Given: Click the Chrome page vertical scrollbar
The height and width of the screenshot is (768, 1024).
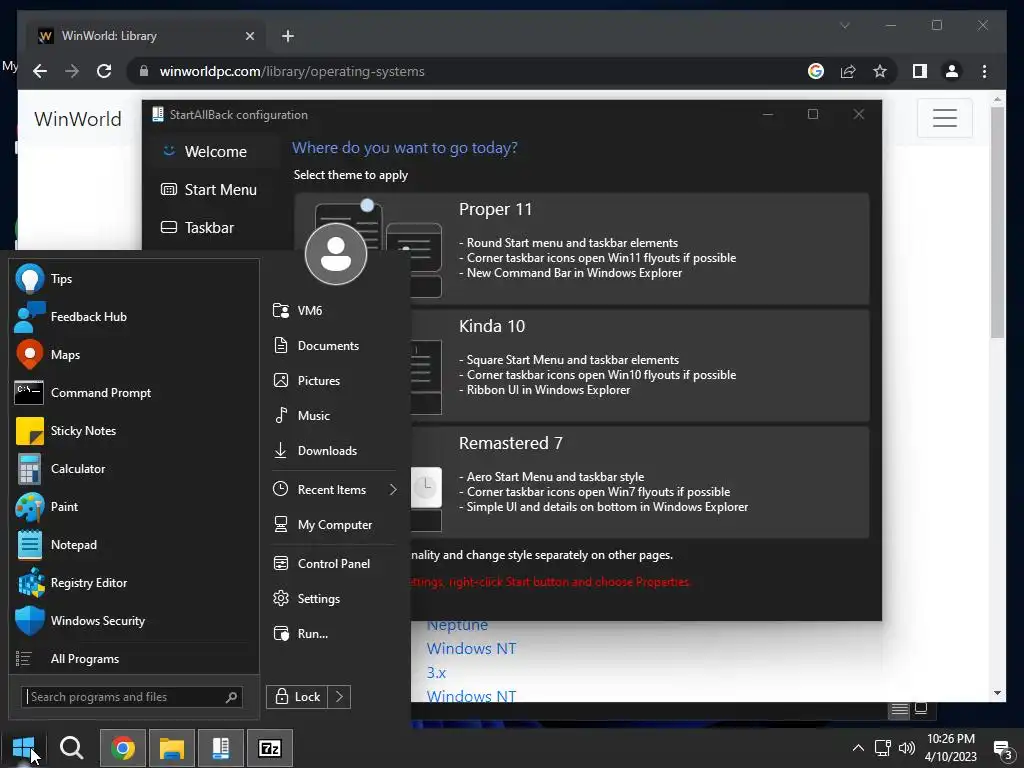Looking at the screenshot, I should [x=997, y=222].
